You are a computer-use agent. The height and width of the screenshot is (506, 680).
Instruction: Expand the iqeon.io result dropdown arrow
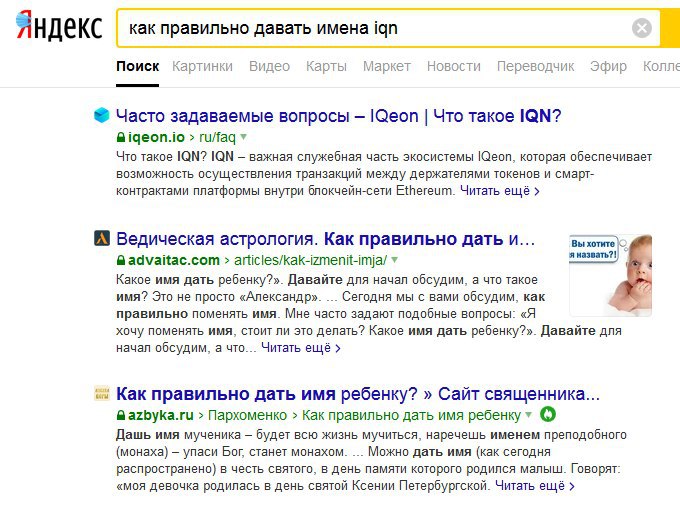click(x=243, y=137)
